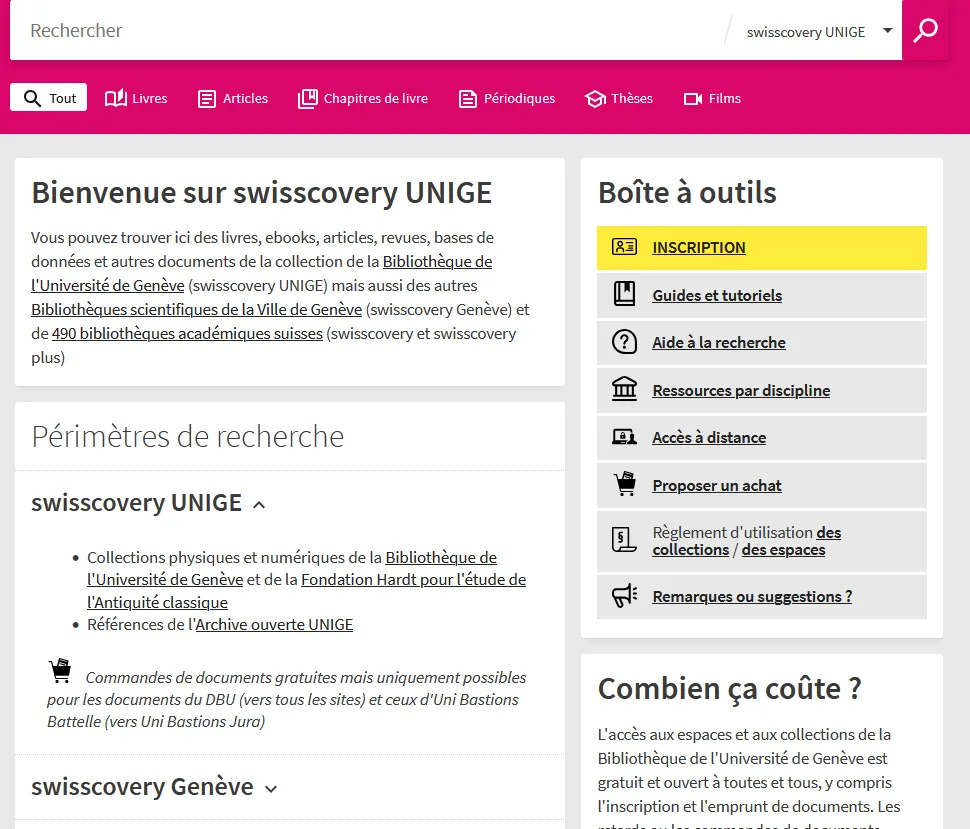
Task: Click the regulation document icon
Action: pos(624,539)
